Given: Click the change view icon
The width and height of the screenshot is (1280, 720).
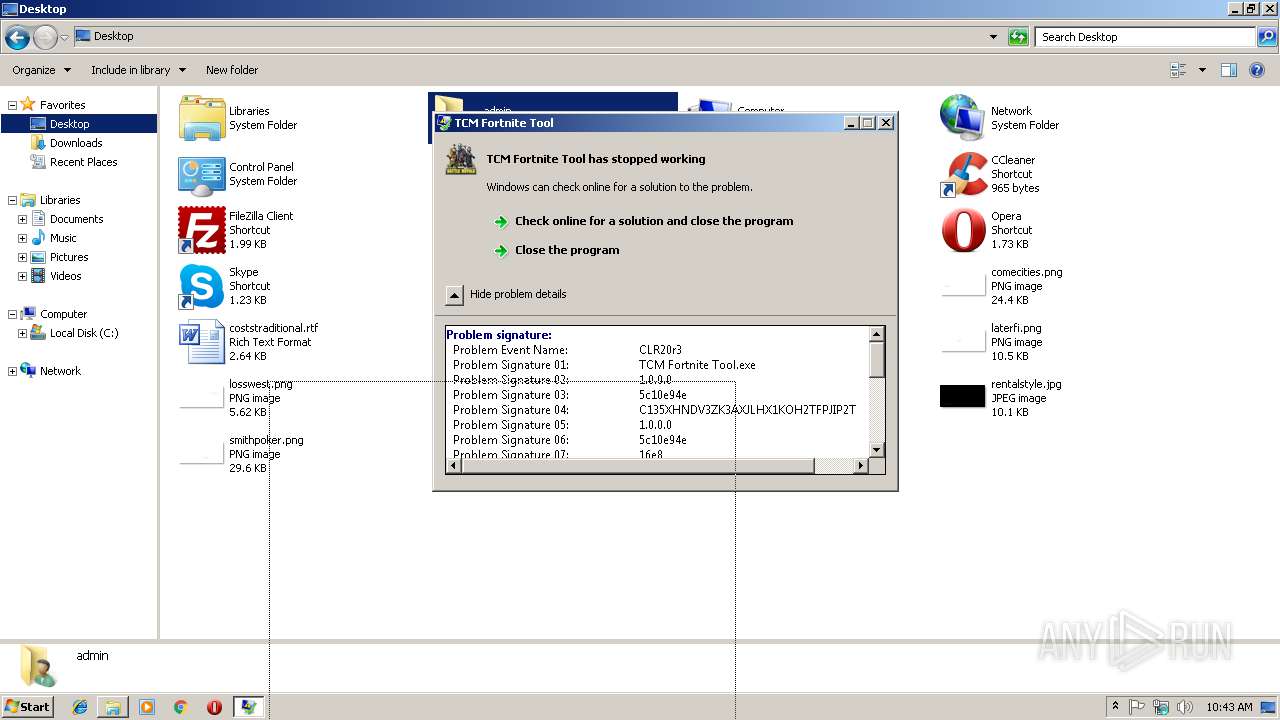Looking at the screenshot, I should [1178, 70].
